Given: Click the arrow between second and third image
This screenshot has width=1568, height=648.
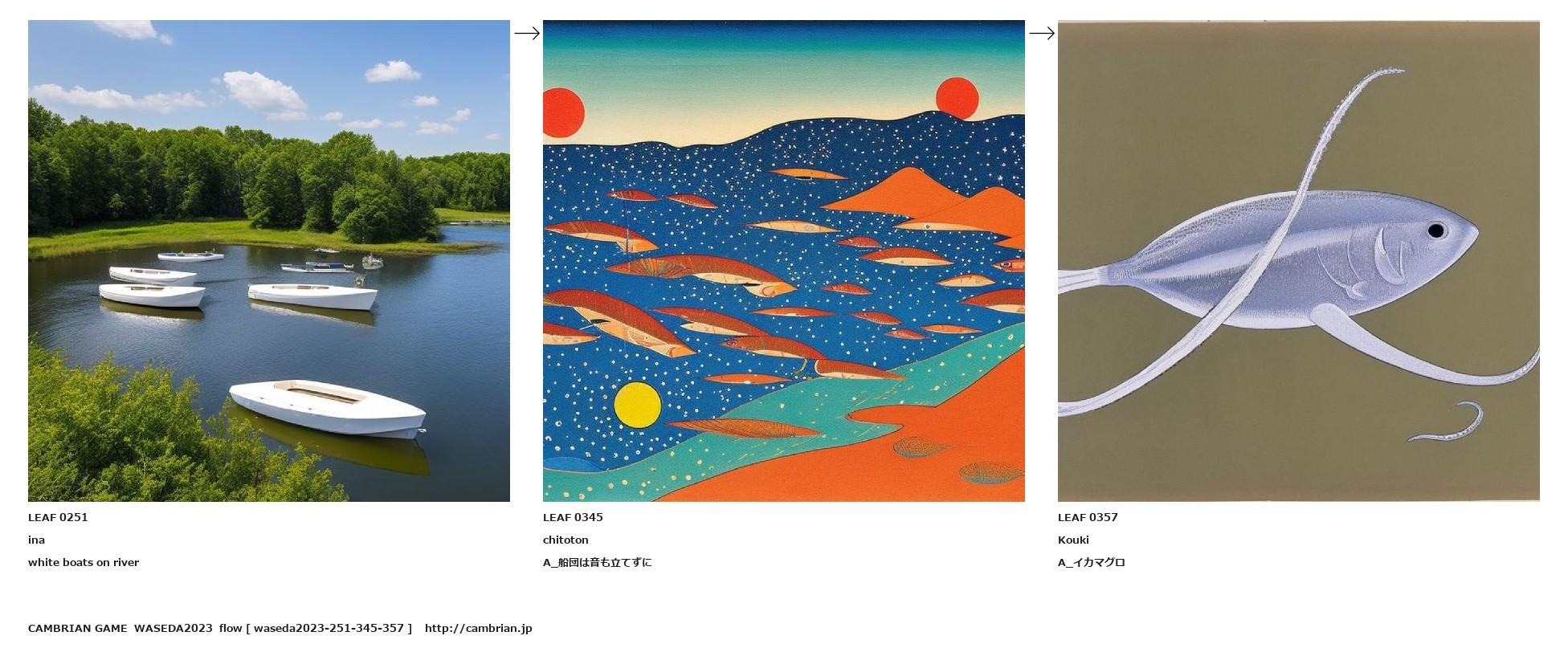Looking at the screenshot, I should point(1042,33).
